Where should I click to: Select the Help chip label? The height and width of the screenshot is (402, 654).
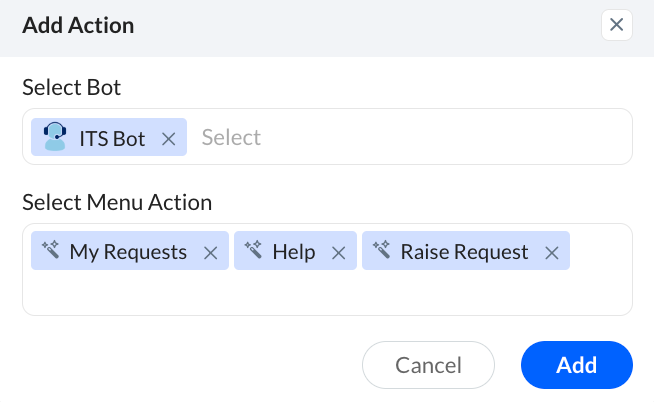tap(294, 252)
